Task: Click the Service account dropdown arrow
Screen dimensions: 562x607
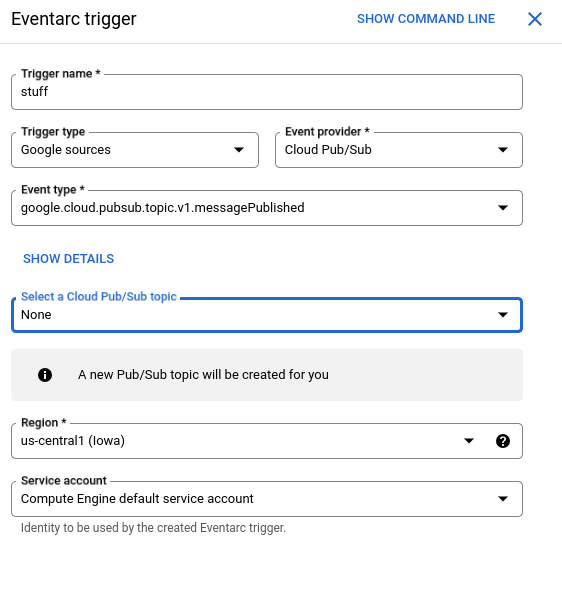Action: [503, 499]
